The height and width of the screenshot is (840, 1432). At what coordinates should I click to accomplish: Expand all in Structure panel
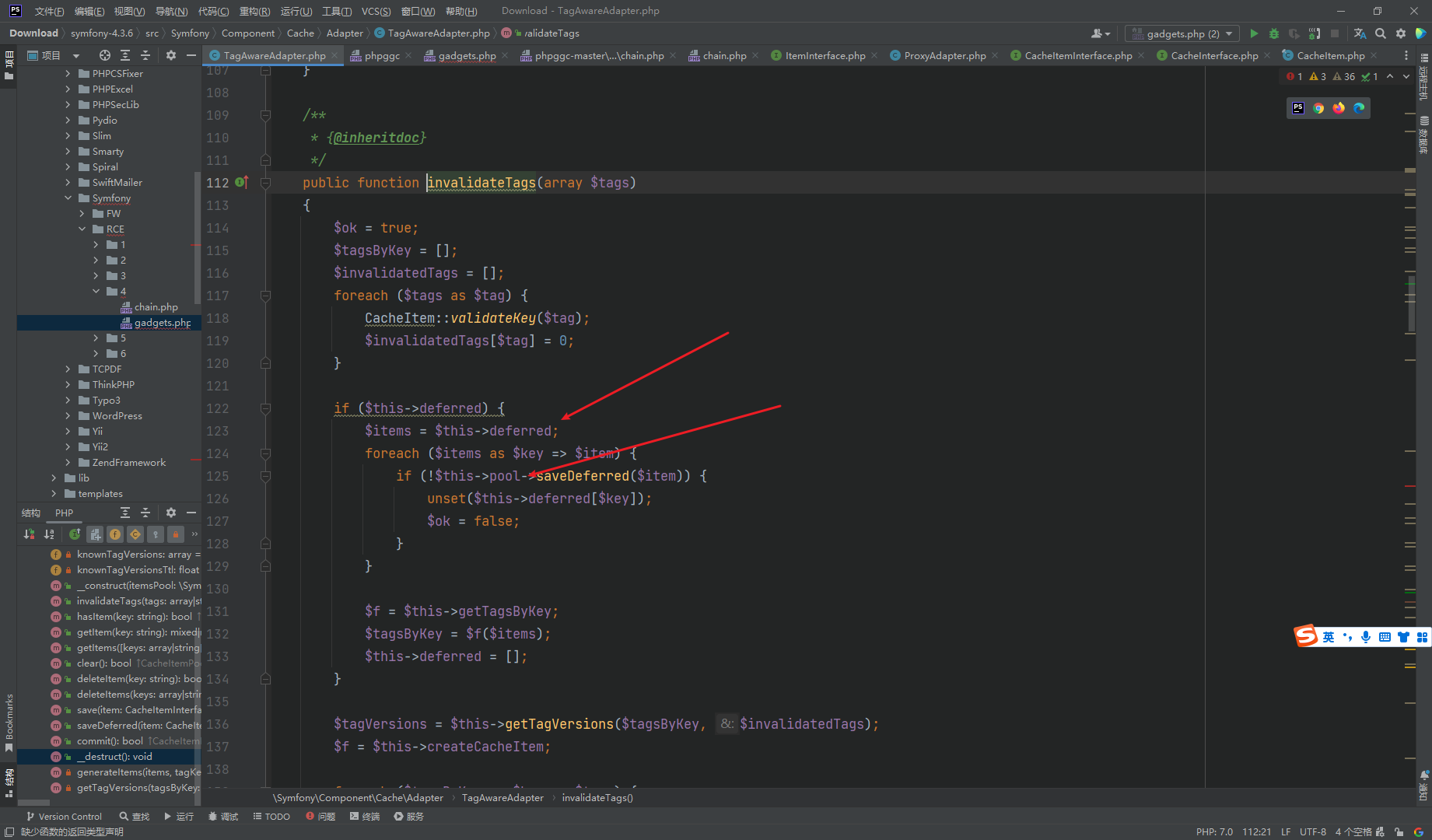pos(125,513)
